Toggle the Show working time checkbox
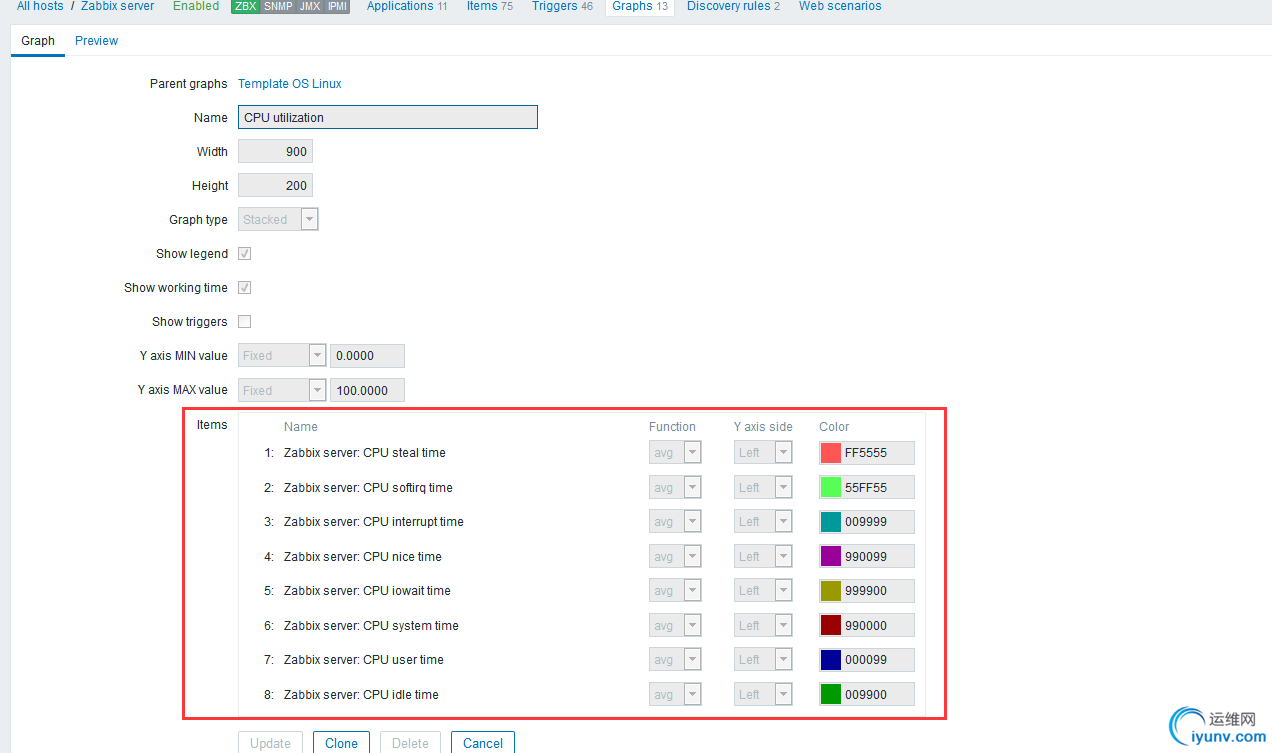 (x=244, y=288)
